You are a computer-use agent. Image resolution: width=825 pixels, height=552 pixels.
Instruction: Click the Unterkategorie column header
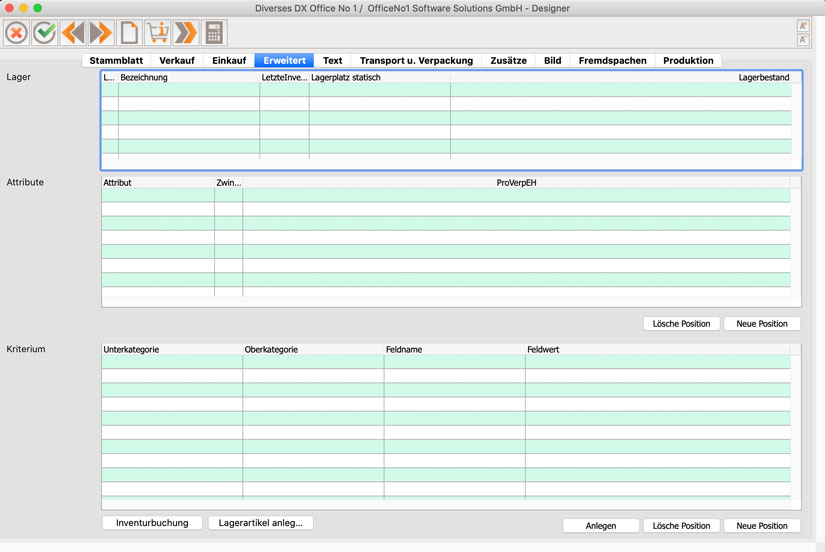[172, 349]
